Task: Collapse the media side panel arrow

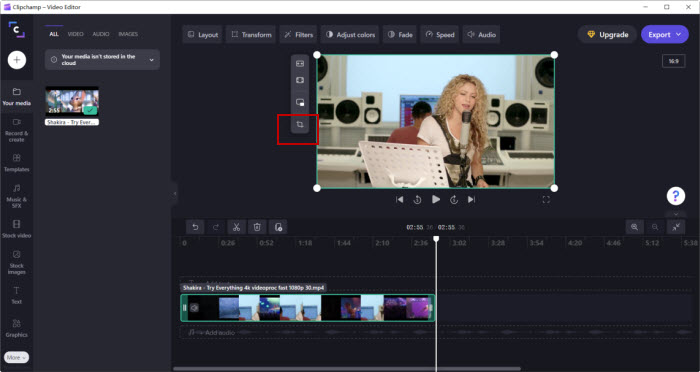Action: 175,193
